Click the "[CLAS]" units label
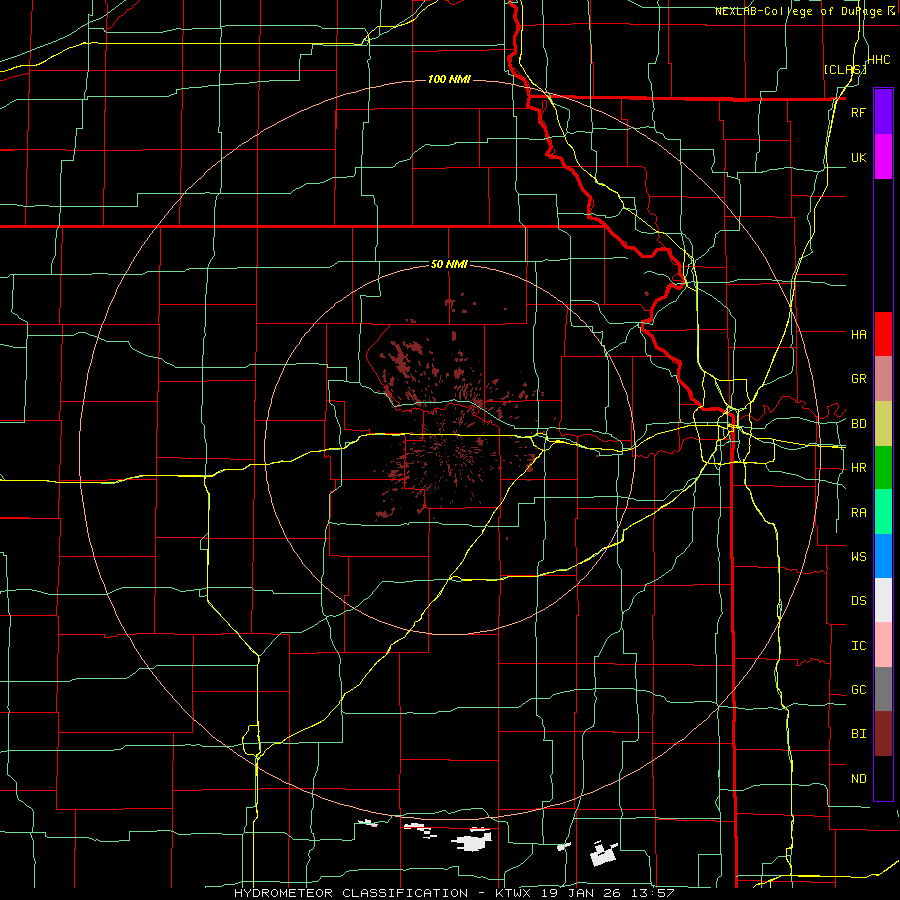 (x=845, y=69)
